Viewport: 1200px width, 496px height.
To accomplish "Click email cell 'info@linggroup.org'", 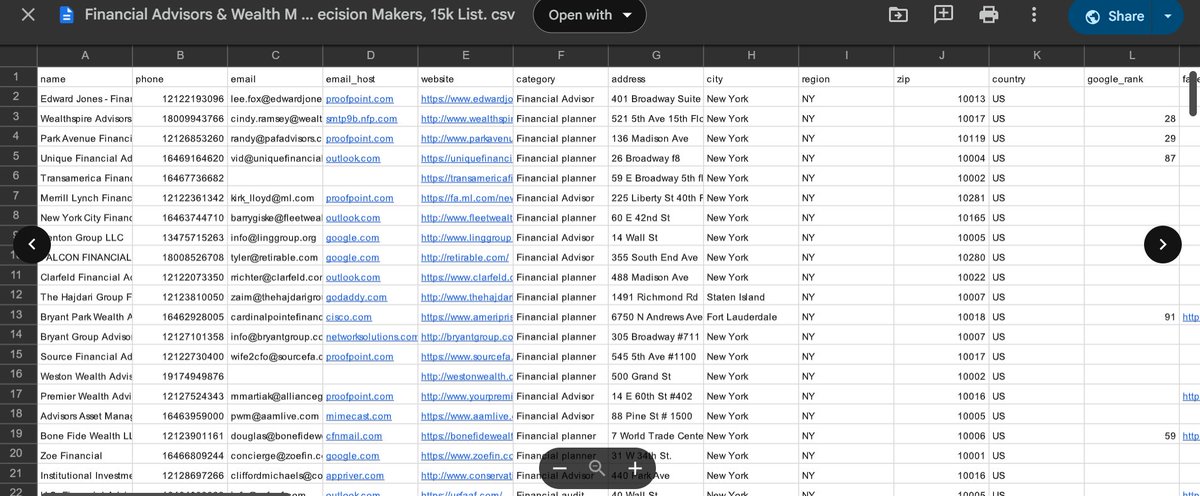I will pos(275,238).
